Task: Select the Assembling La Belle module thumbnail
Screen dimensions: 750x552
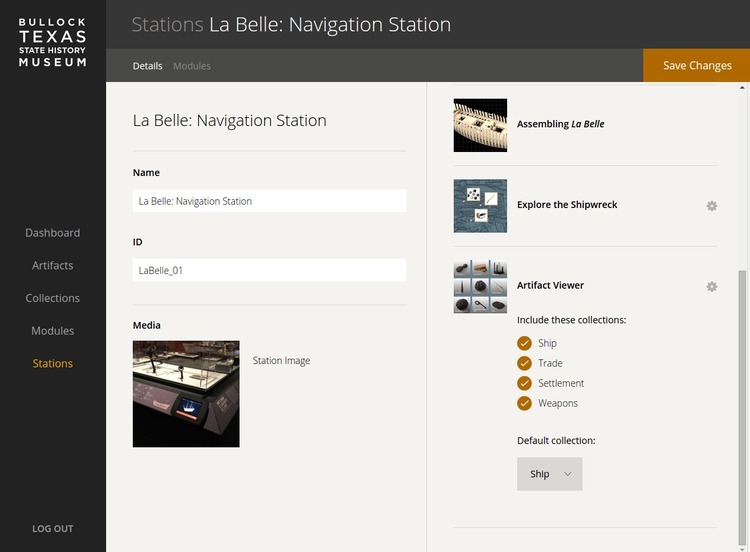Action: 480,125
